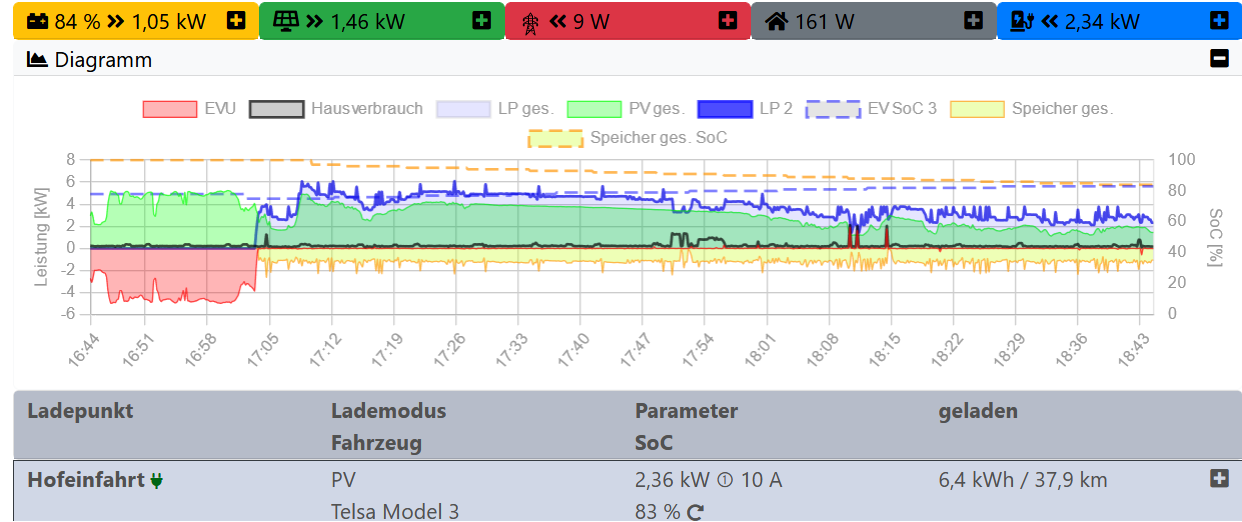Expand the green PV power card

pos(482,20)
